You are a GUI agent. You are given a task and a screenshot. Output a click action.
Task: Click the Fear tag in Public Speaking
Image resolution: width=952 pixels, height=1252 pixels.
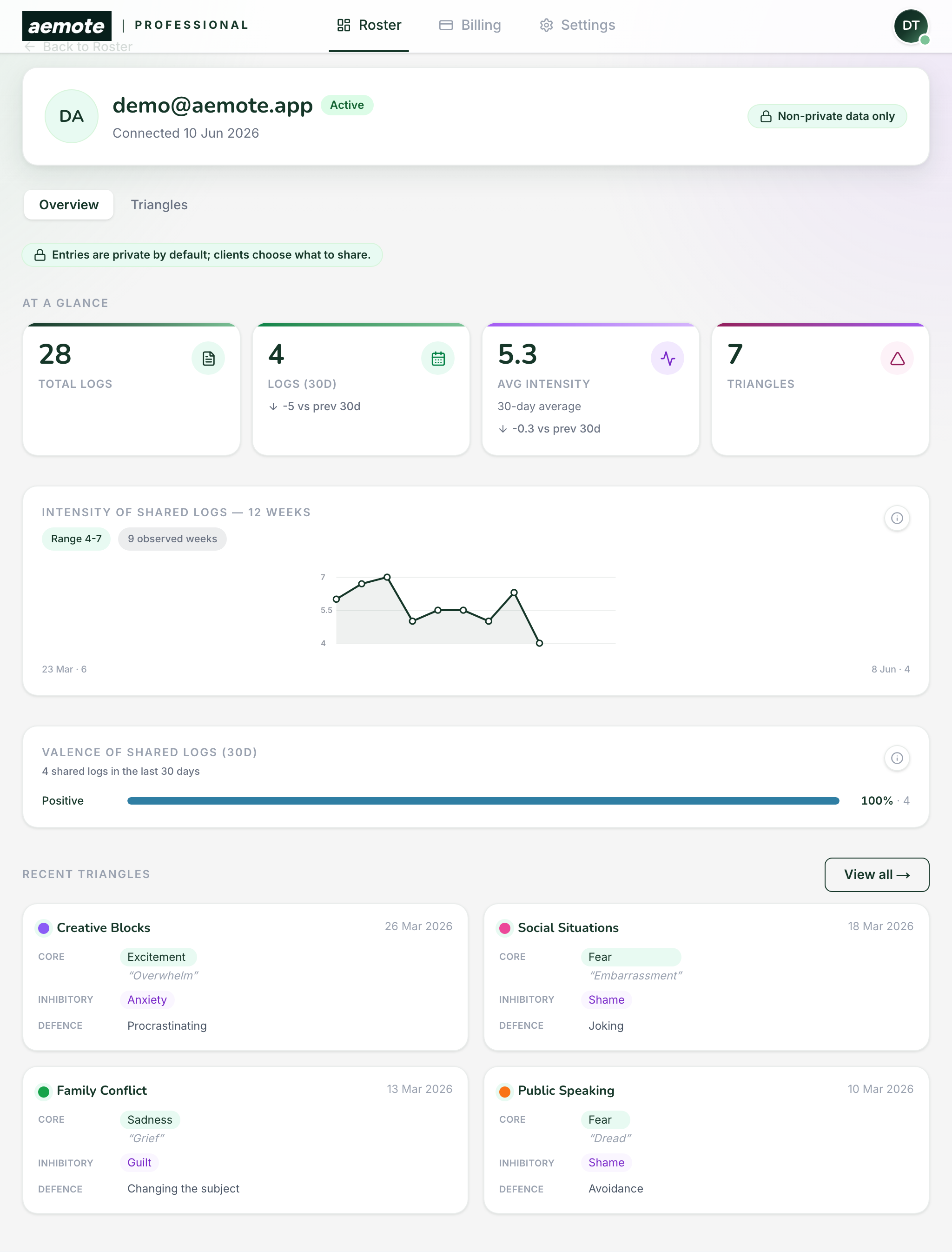click(605, 1120)
